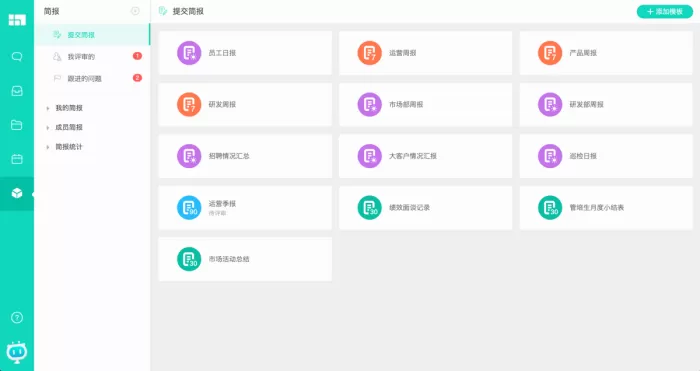Image resolution: width=700 pixels, height=371 pixels.
Task: Click the purple icon of 研发部周报
Action: (x=550, y=104)
